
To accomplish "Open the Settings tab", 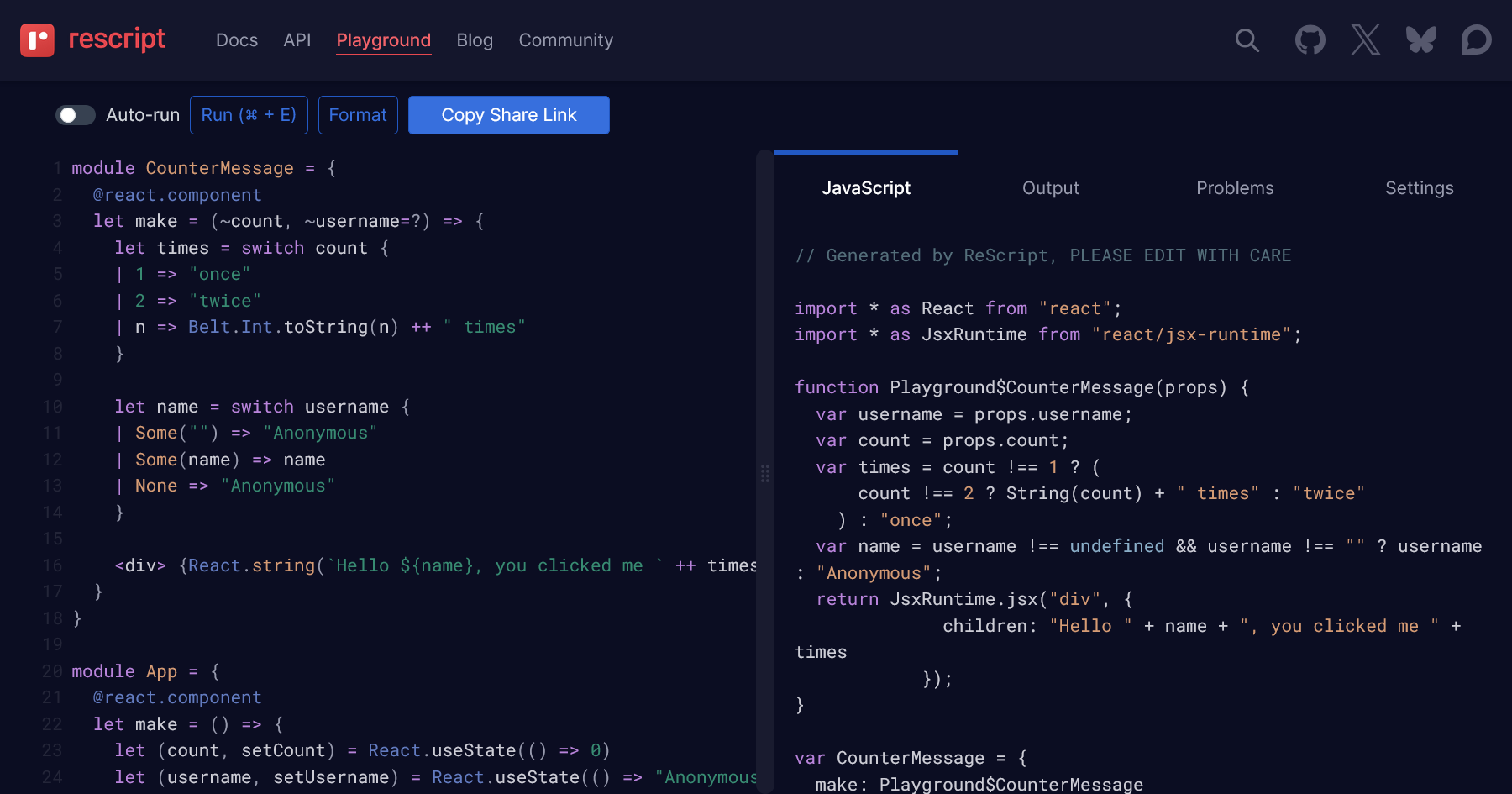I will pos(1419,187).
